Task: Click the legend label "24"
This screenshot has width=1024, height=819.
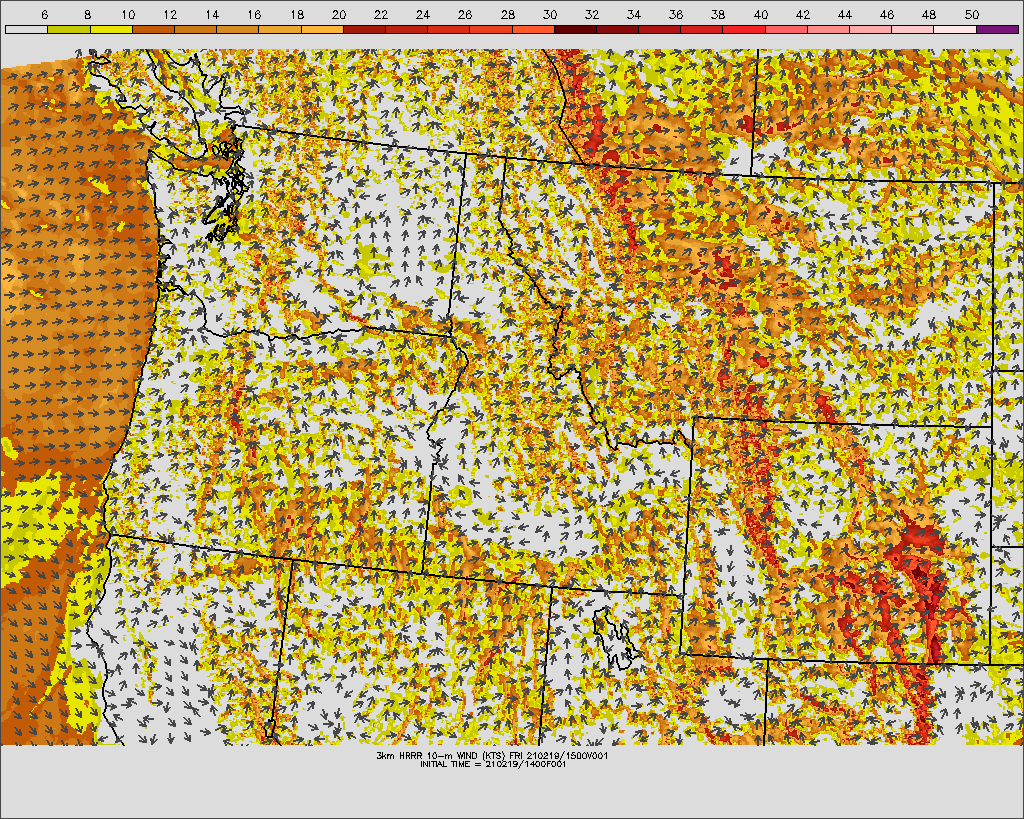Action: (x=423, y=14)
